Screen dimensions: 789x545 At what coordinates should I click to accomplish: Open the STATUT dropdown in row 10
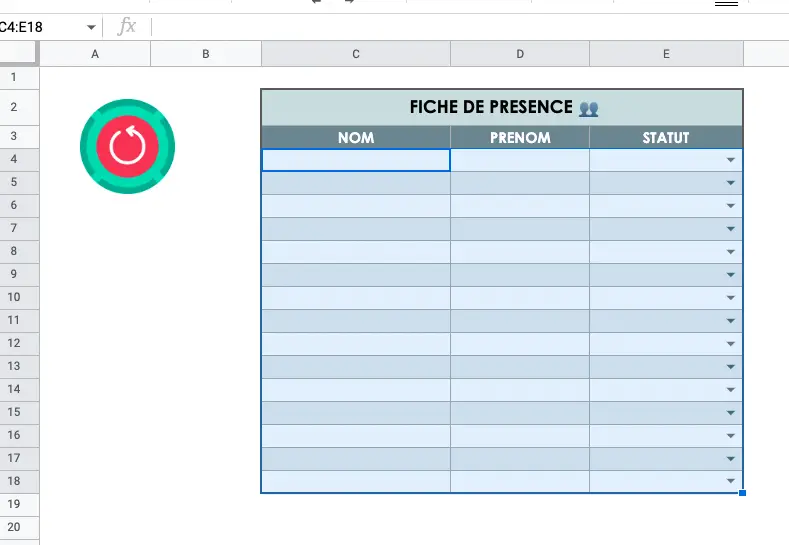[731, 298]
